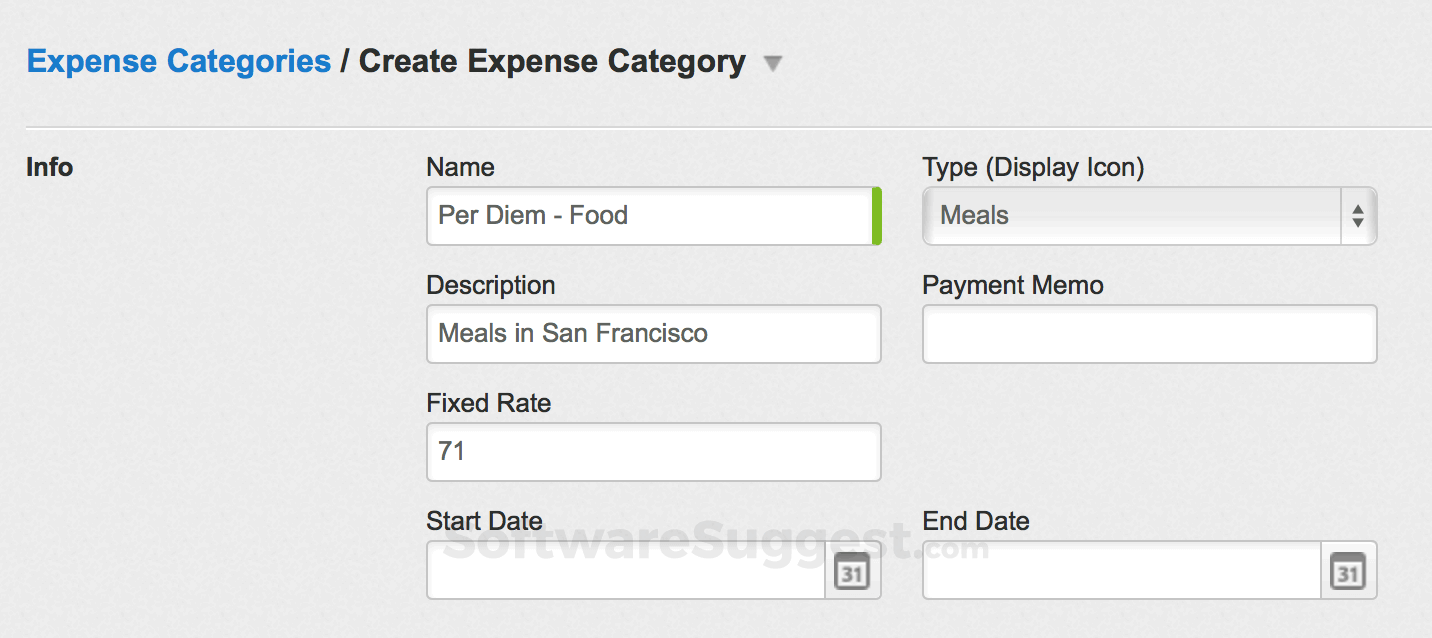Expand the triangle next to Create Expense Category

[x=772, y=64]
